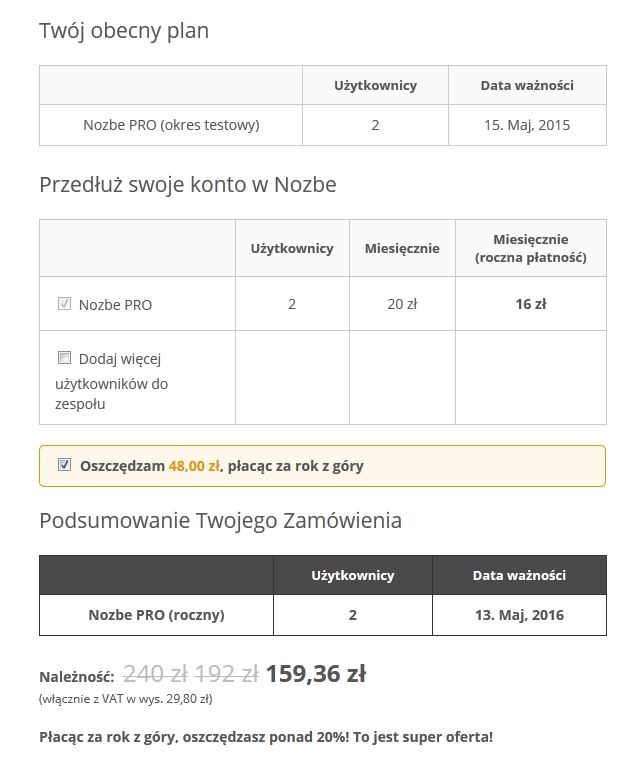
Task: Click the 15. Maj, 2015 expiry date
Action: pyautogui.click(x=527, y=125)
